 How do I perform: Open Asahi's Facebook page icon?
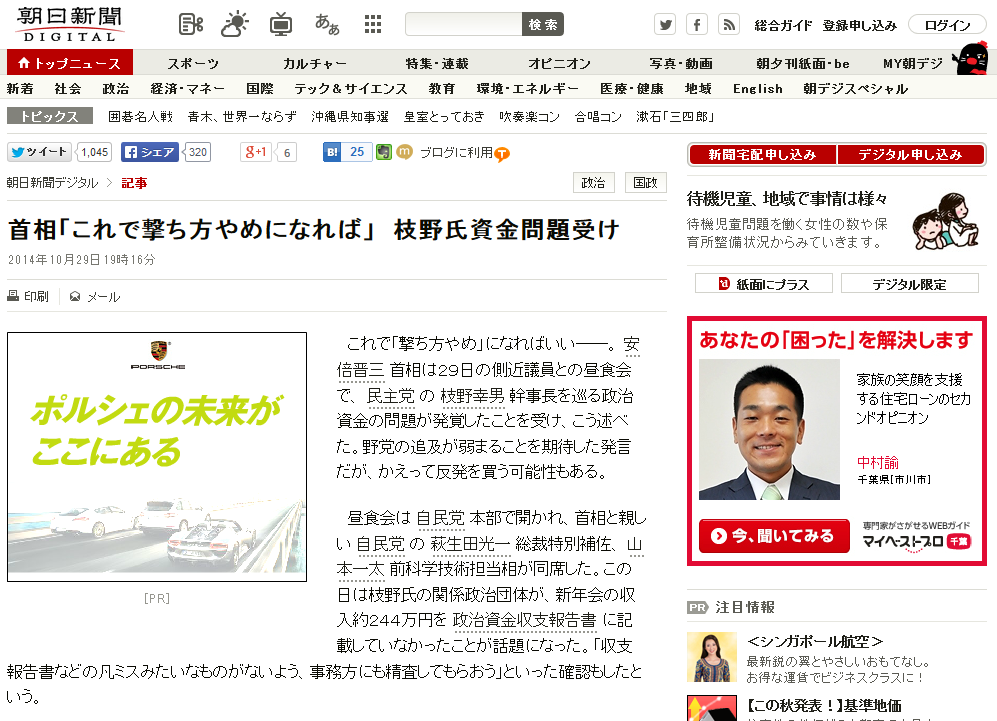(x=697, y=25)
